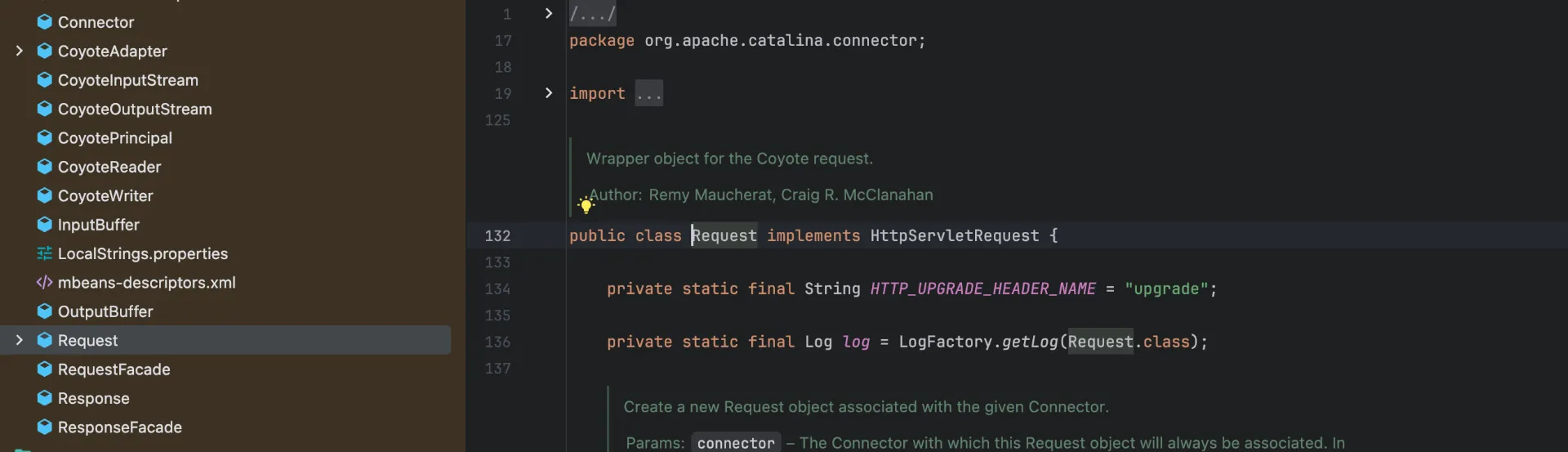Click the mbeans-descriptors.xml file icon
This screenshot has height=452, width=1568.
tap(45, 283)
